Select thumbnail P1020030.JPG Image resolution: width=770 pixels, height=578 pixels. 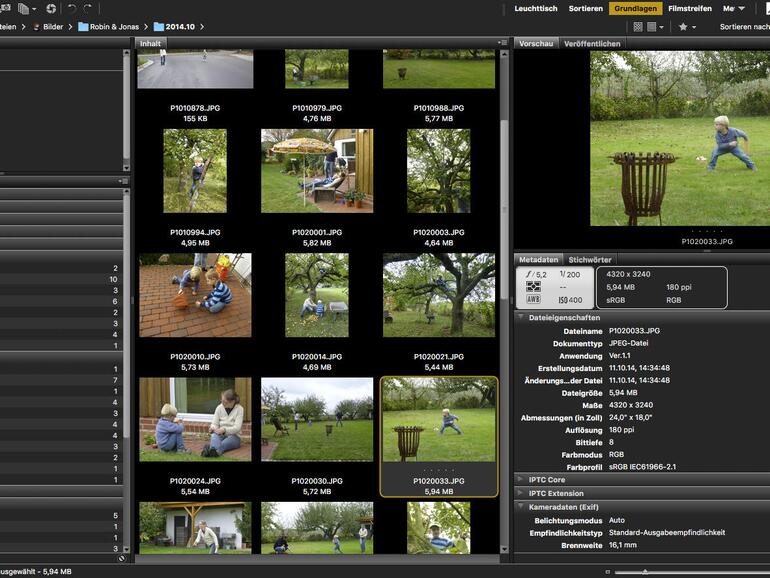(x=317, y=419)
